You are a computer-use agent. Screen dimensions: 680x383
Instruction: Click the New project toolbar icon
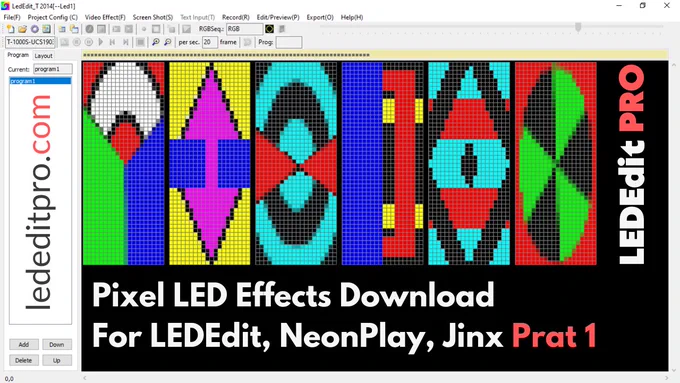(x=10, y=29)
